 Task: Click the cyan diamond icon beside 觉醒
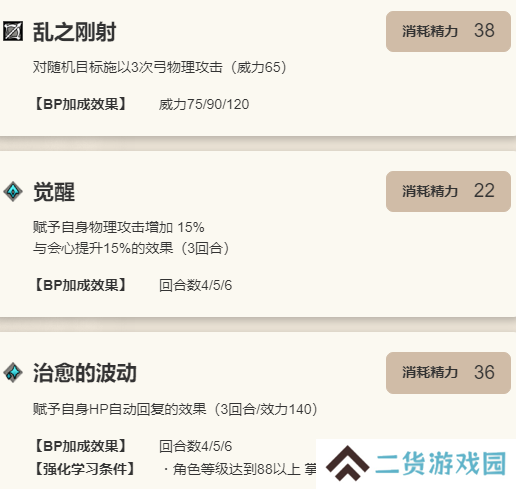coord(13,192)
